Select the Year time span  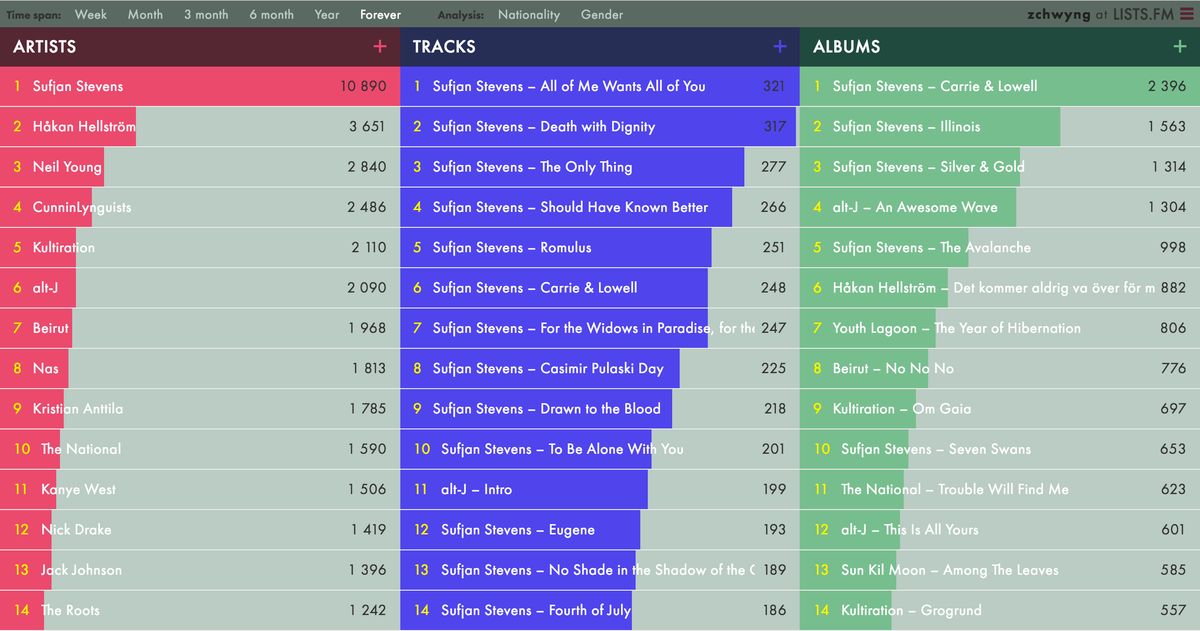pyautogui.click(x=327, y=14)
